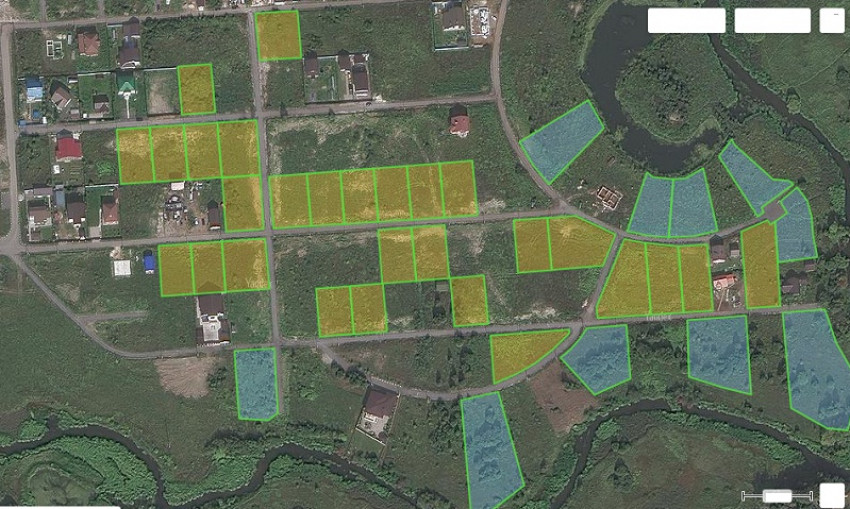Select the blue rectangular plot below the eastern yellow plots
This screenshot has height=509, width=850.
coord(719,353)
